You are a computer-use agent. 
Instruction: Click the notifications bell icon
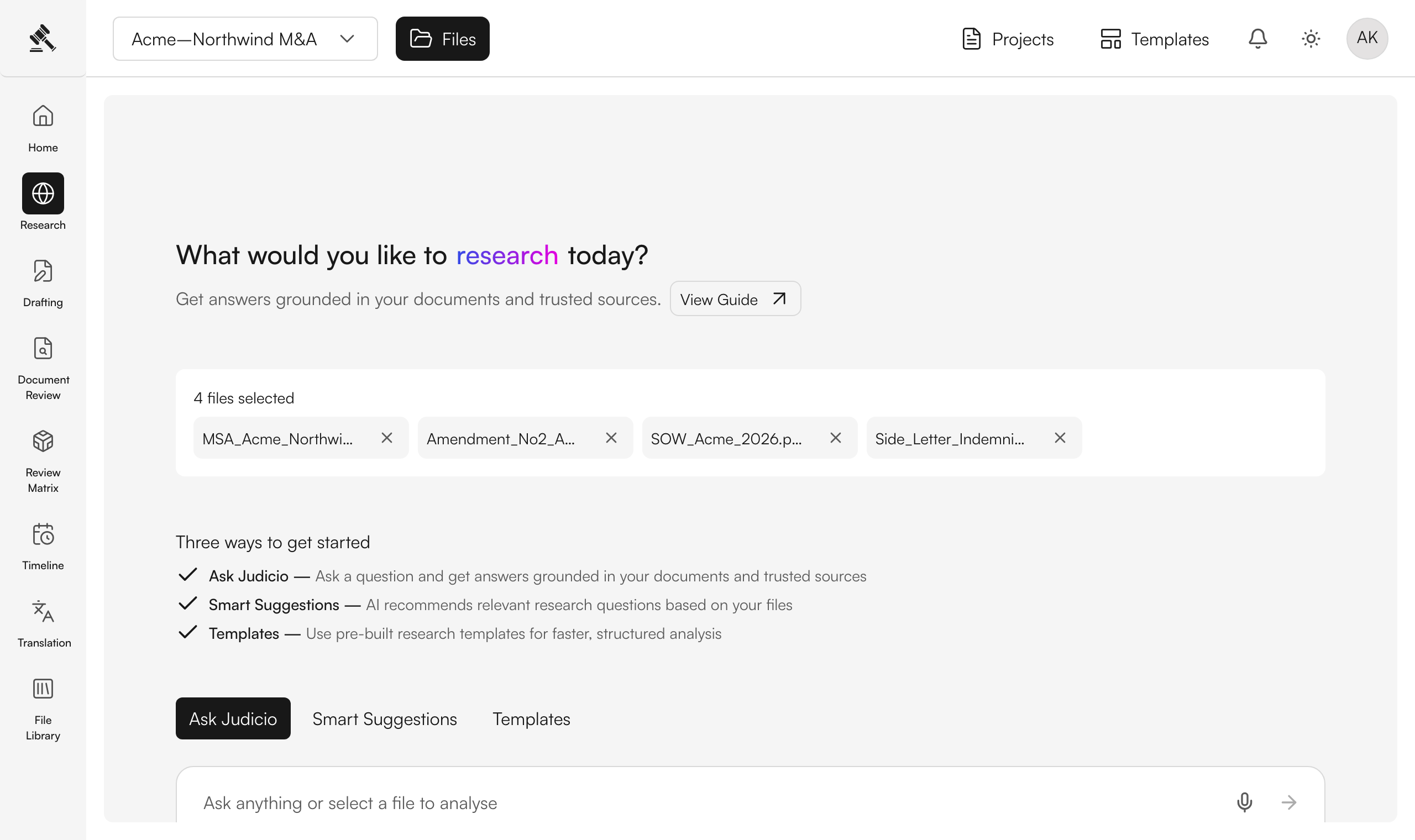pos(1257,39)
